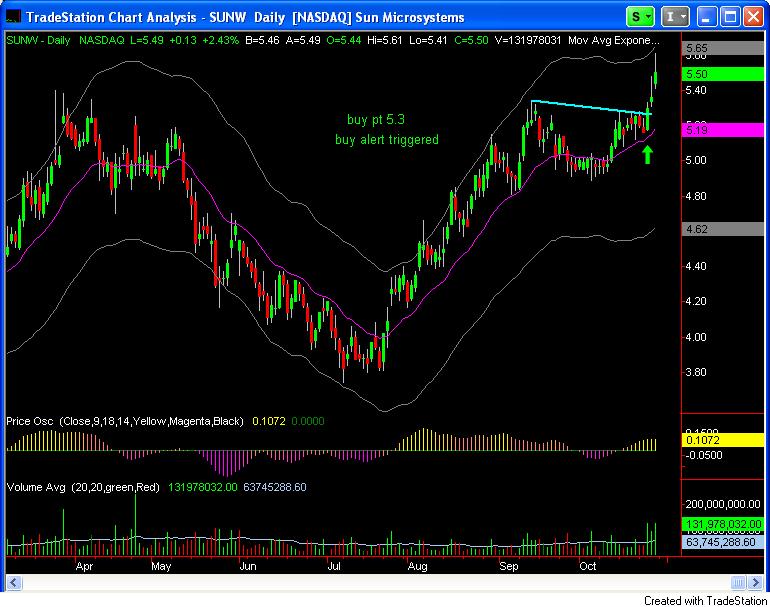The height and width of the screenshot is (607, 770).
Task: Click the bid 'B=5.46' value
Action: click(x=262, y=40)
